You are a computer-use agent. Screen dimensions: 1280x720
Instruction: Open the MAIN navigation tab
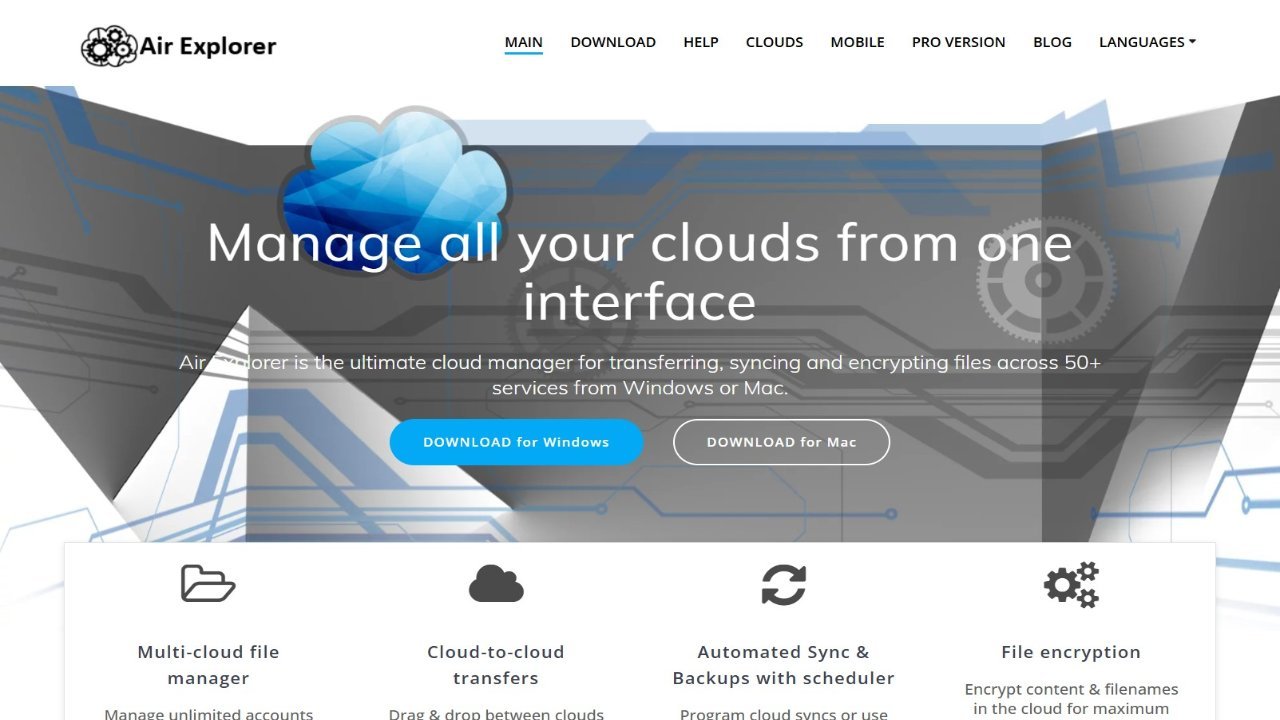[x=524, y=42]
